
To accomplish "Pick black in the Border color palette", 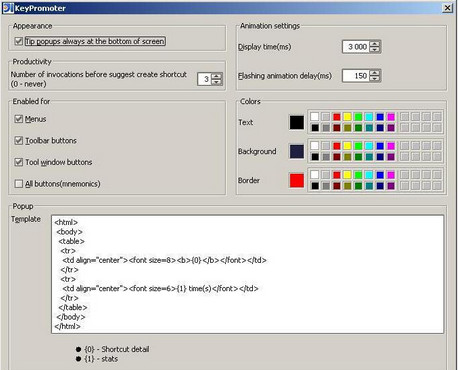I will coord(315,186).
